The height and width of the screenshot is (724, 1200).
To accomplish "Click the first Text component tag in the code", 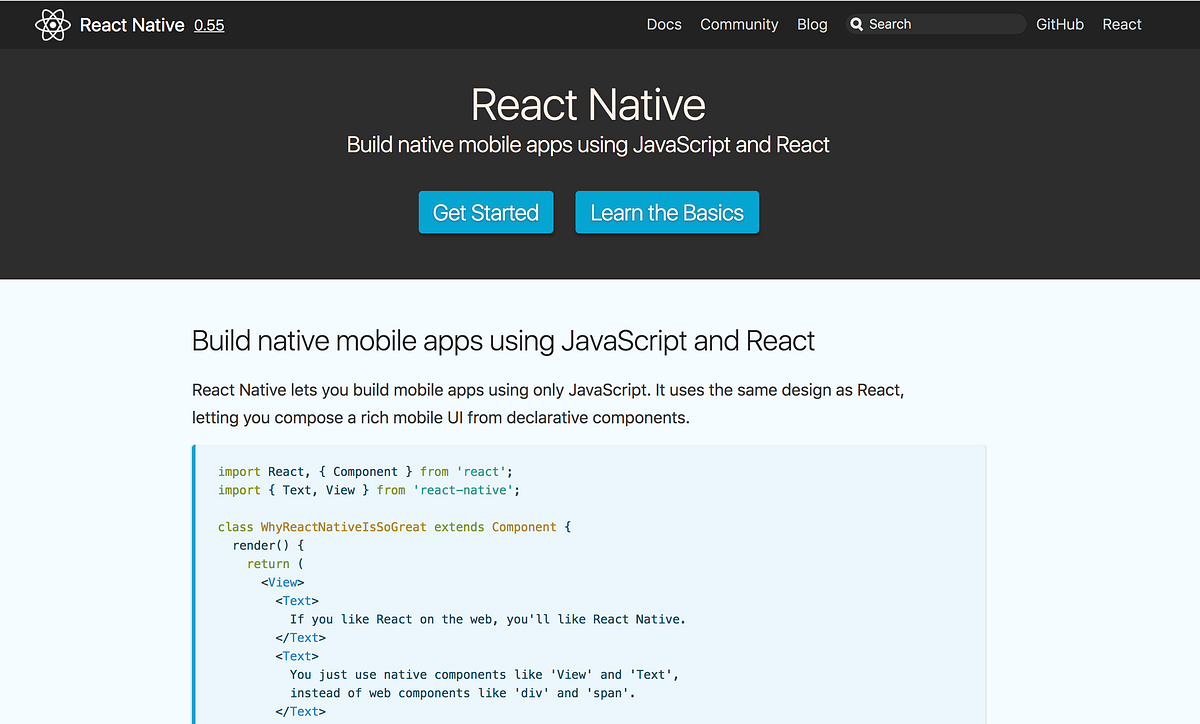I will coord(296,600).
